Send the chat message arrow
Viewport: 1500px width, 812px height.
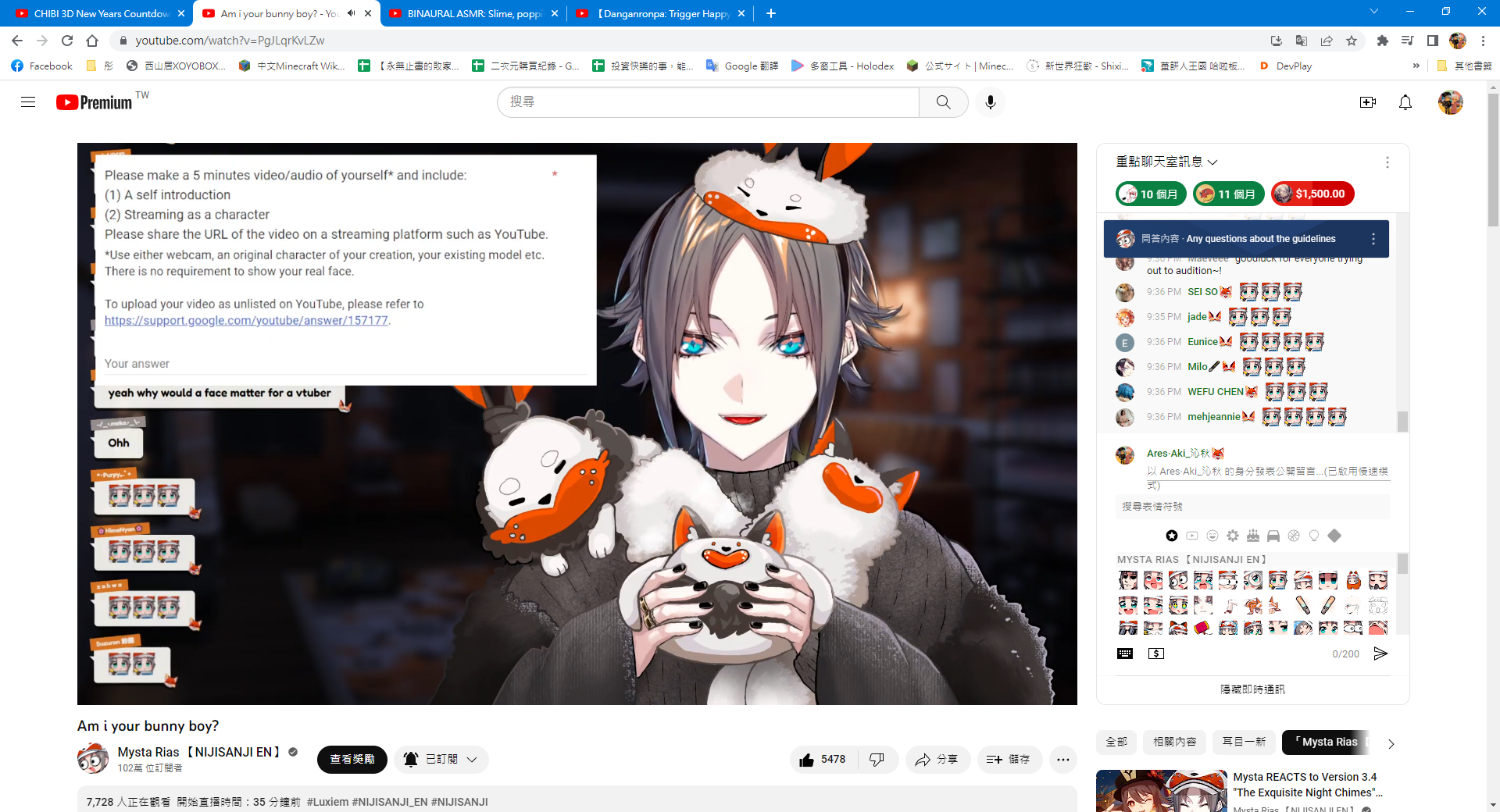coord(1380,654)
